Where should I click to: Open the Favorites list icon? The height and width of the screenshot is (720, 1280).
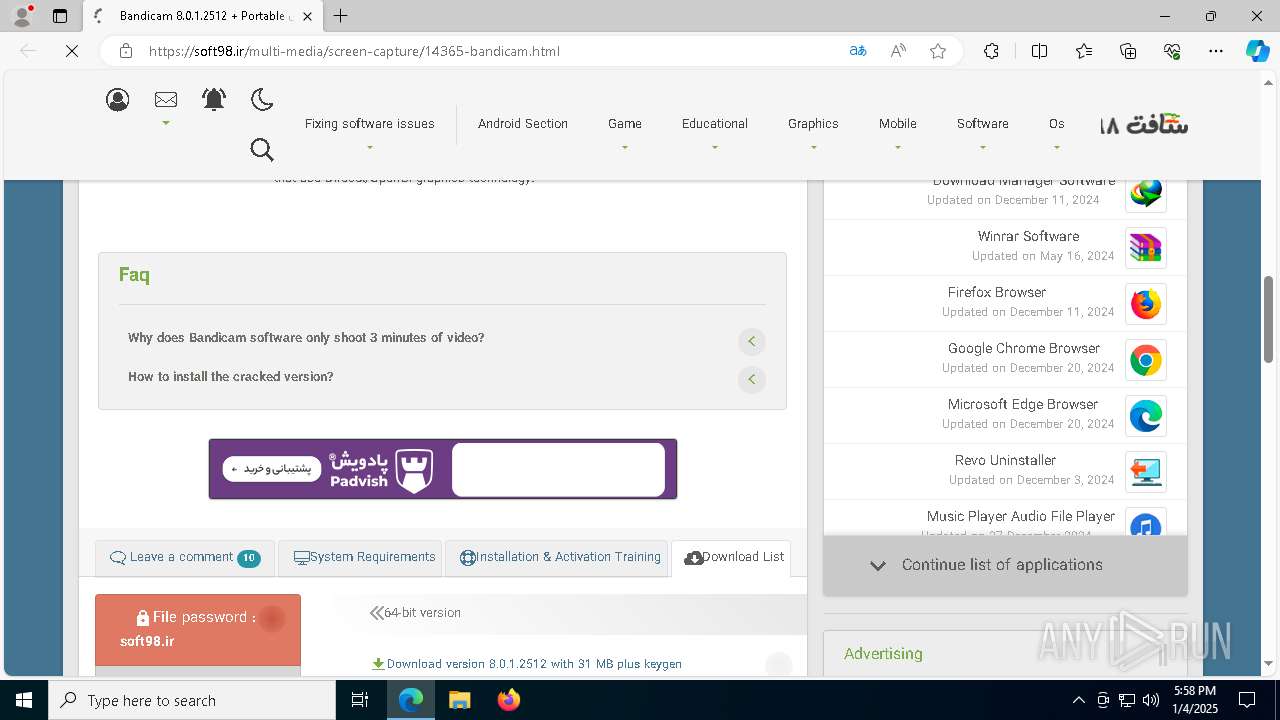tap(1084, 51)
